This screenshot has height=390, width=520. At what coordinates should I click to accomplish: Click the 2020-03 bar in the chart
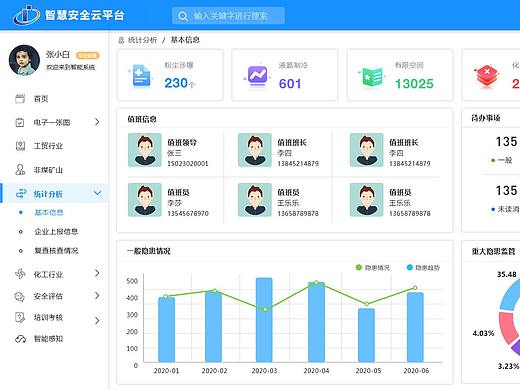click(x=264, y=320)
